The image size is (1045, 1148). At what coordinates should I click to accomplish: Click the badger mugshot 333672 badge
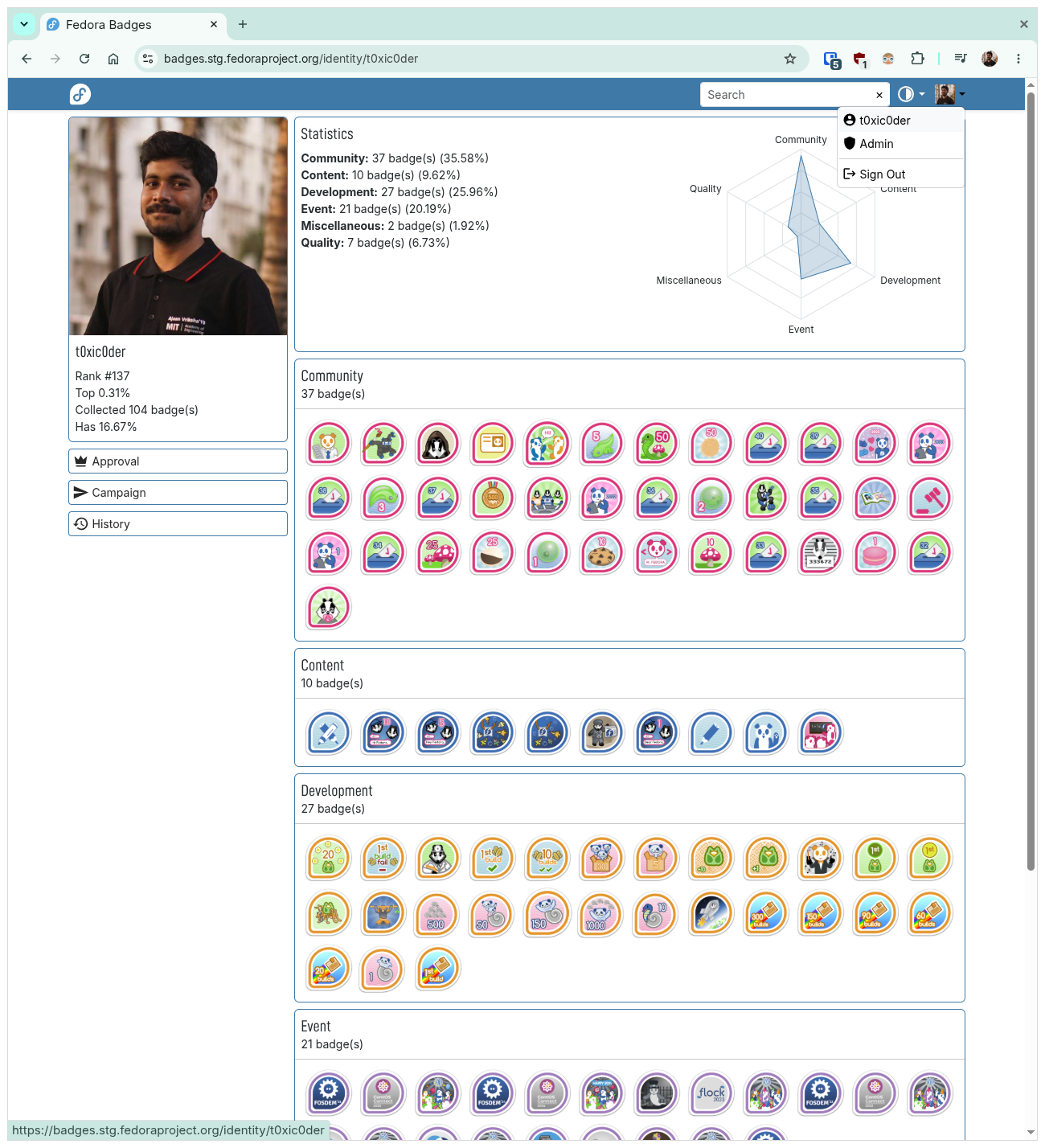[821, 553]
